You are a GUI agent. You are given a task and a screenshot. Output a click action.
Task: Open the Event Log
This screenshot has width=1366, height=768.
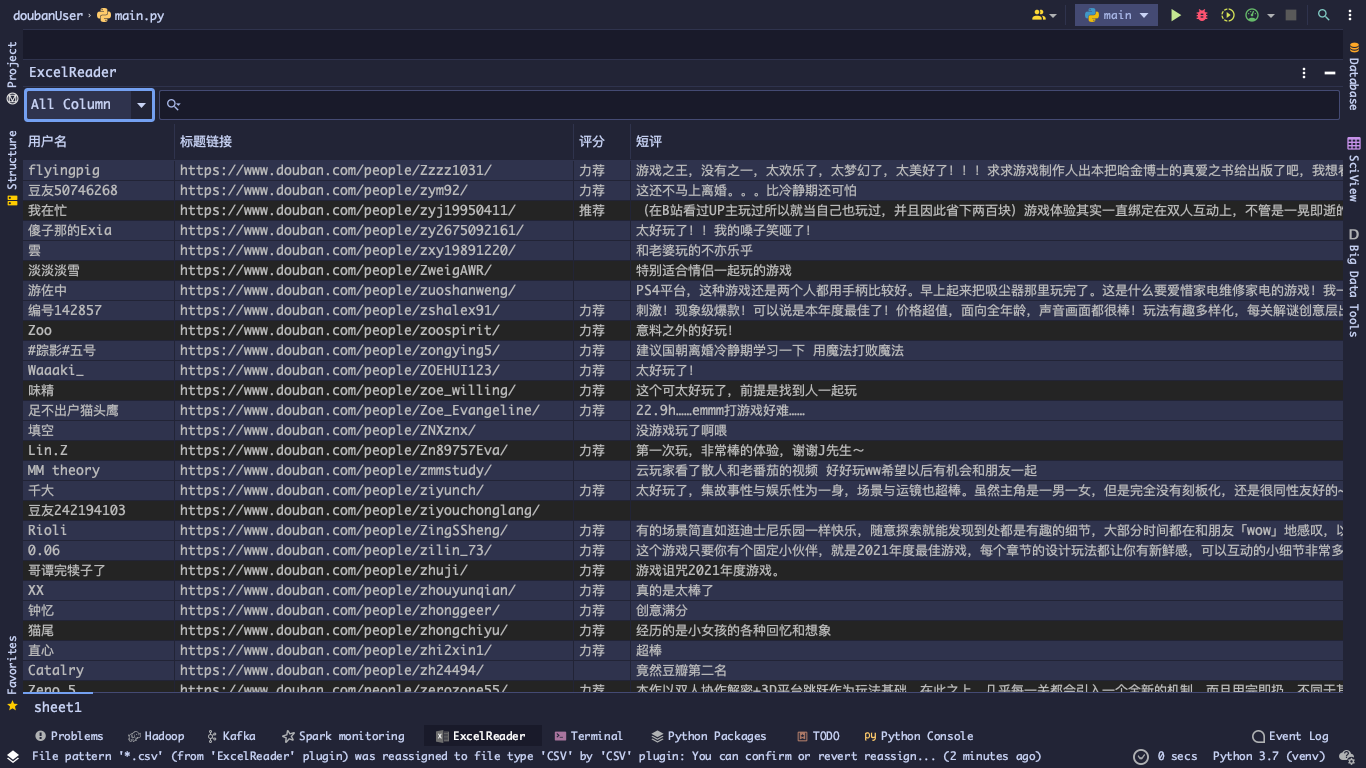pos(1290,736)
